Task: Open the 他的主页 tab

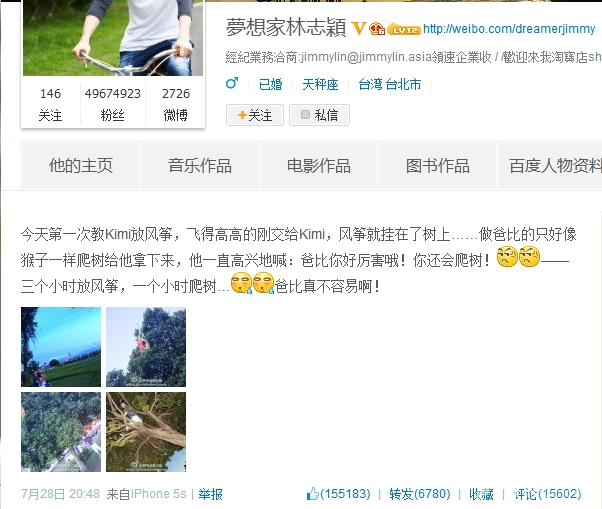Action: coord(81,166)
